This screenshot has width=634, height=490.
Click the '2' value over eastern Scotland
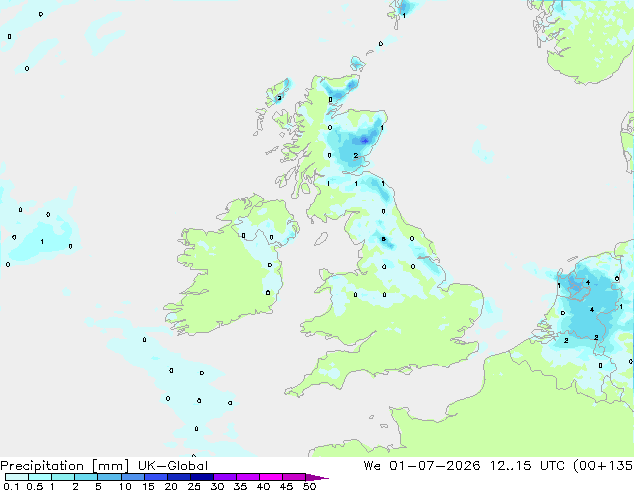pos(356,156)
